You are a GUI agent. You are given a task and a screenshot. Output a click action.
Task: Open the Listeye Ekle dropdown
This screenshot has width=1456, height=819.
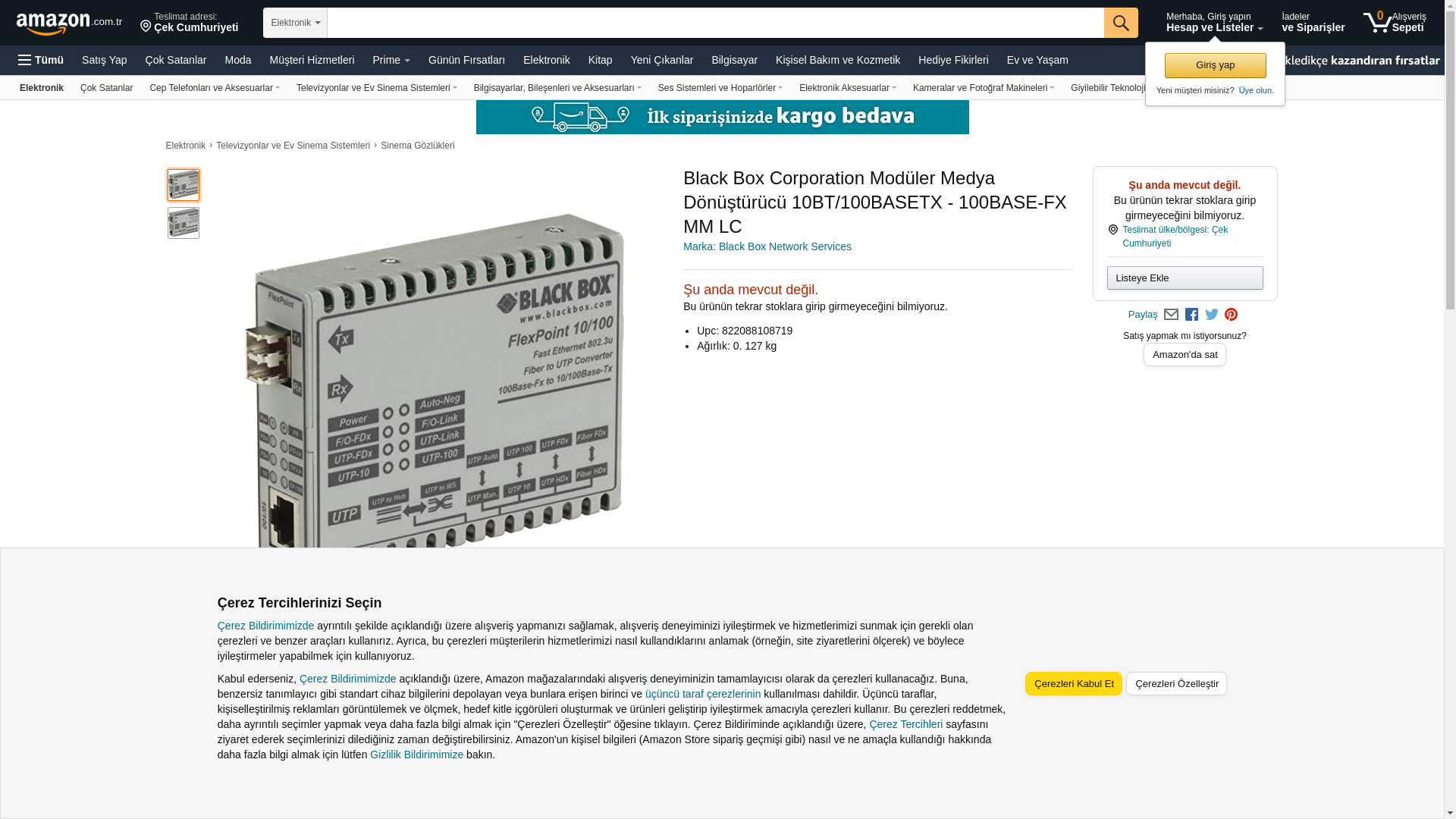(1185, 278)
